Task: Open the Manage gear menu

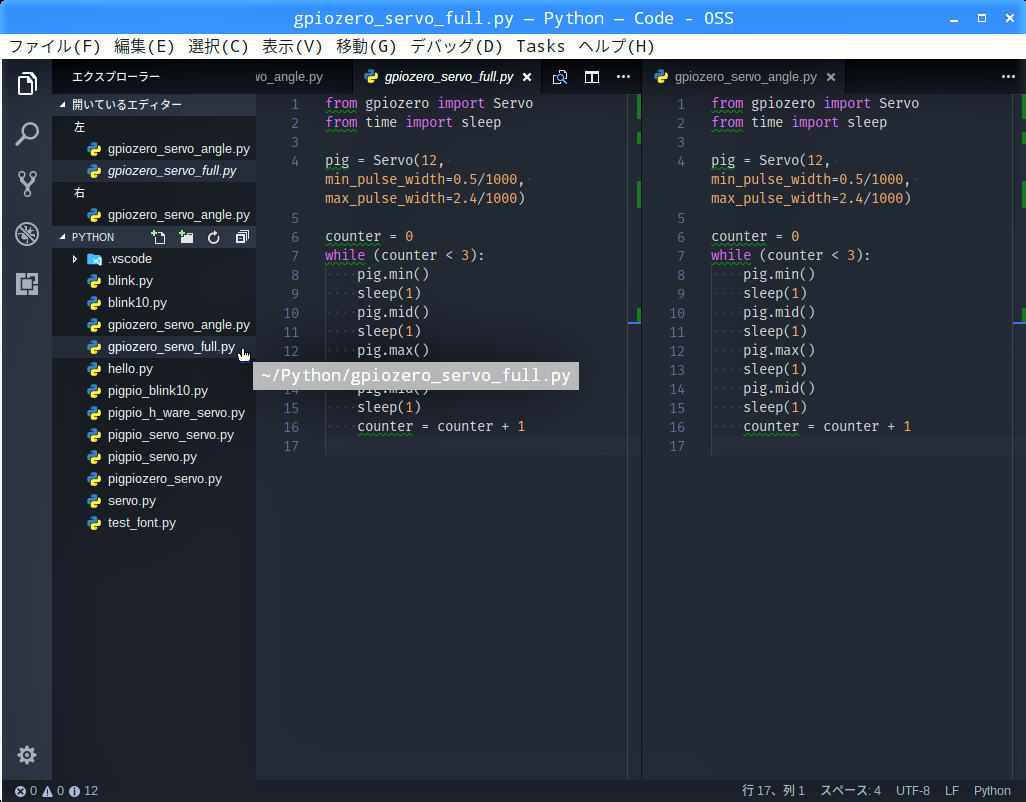Action: pos(27,755)
